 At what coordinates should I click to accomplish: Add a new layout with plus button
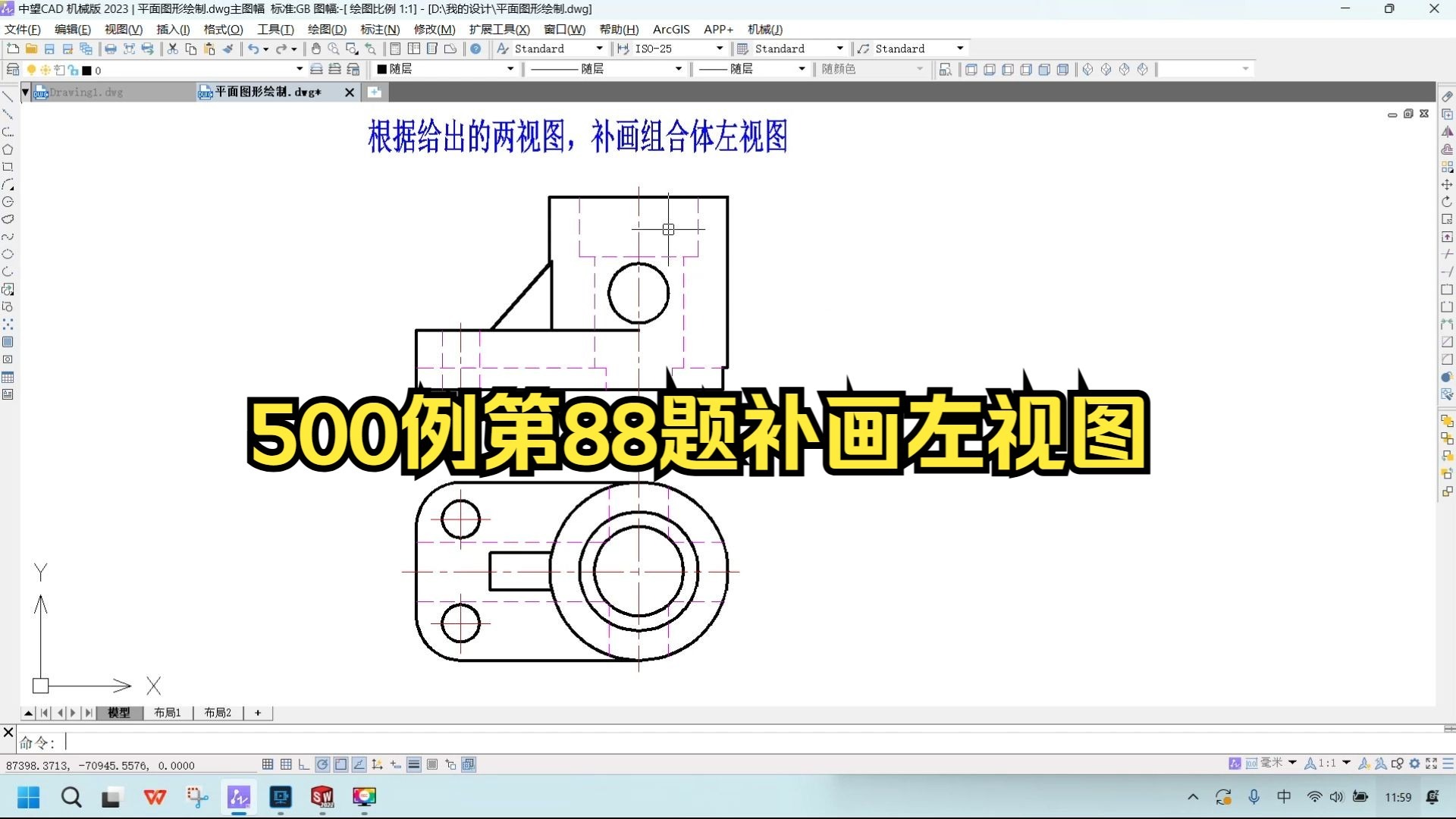click(258, 713)
